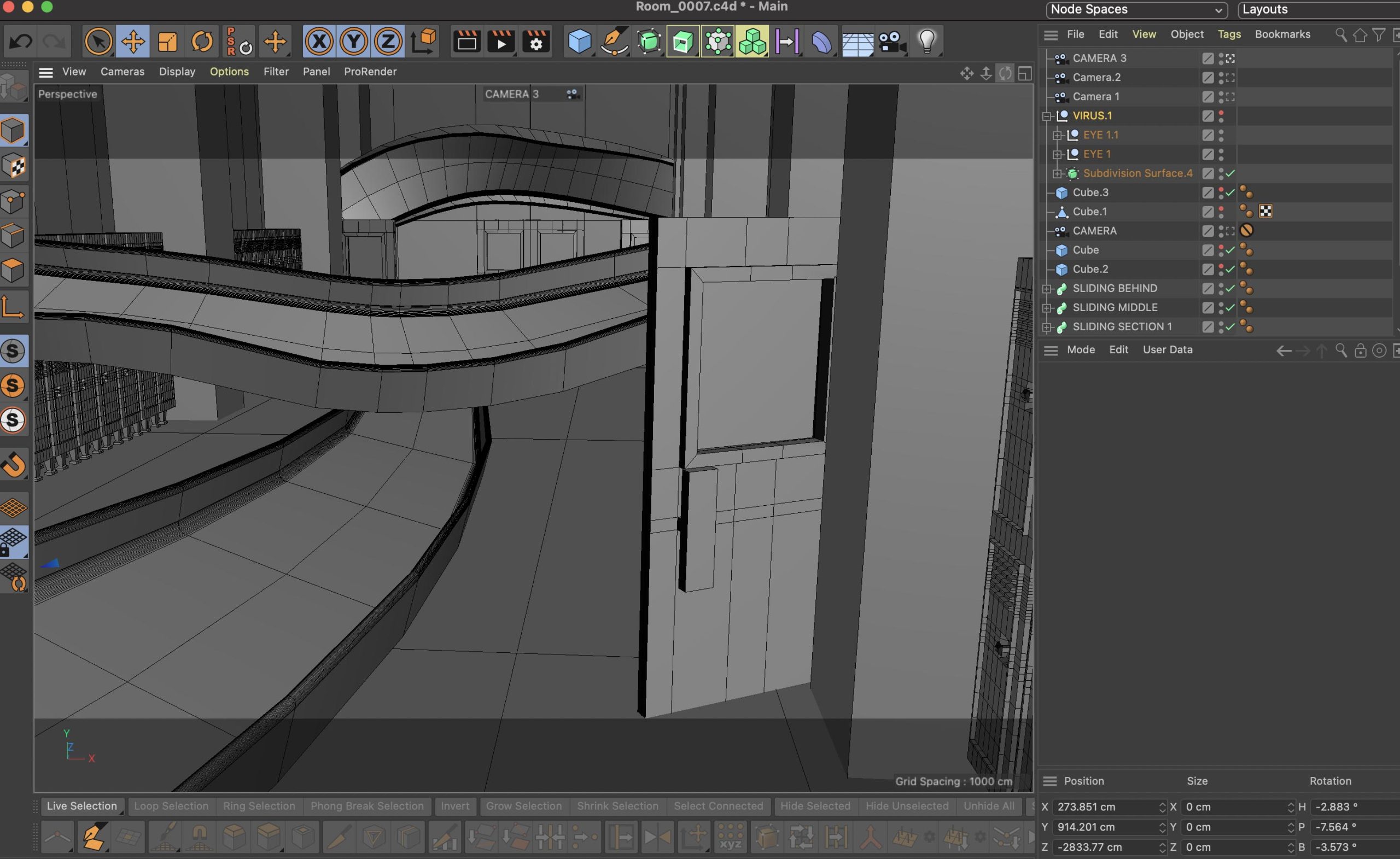Open viewport Filter menu
This screenshot has width=1400, height=859.
[276, 72]
